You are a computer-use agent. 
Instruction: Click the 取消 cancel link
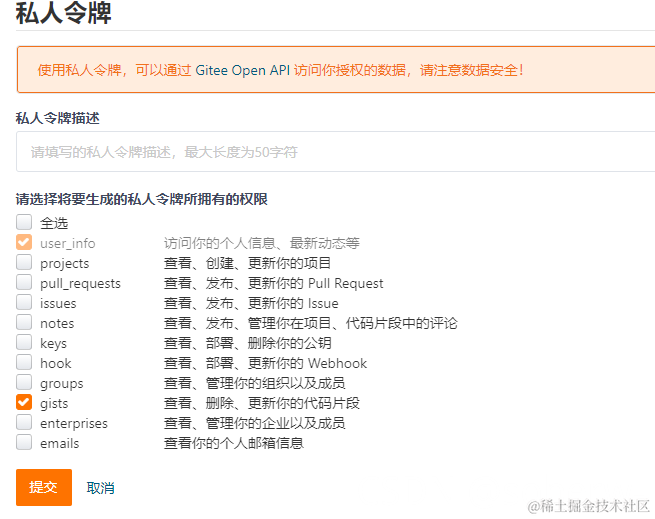pyautogui.click(x=100, y=488)
